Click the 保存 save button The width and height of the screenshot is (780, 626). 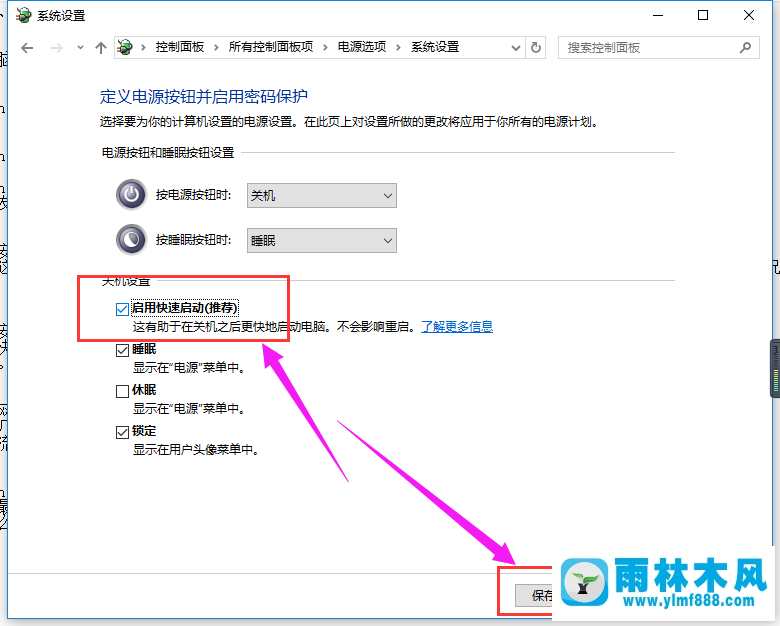click(534, 595)
